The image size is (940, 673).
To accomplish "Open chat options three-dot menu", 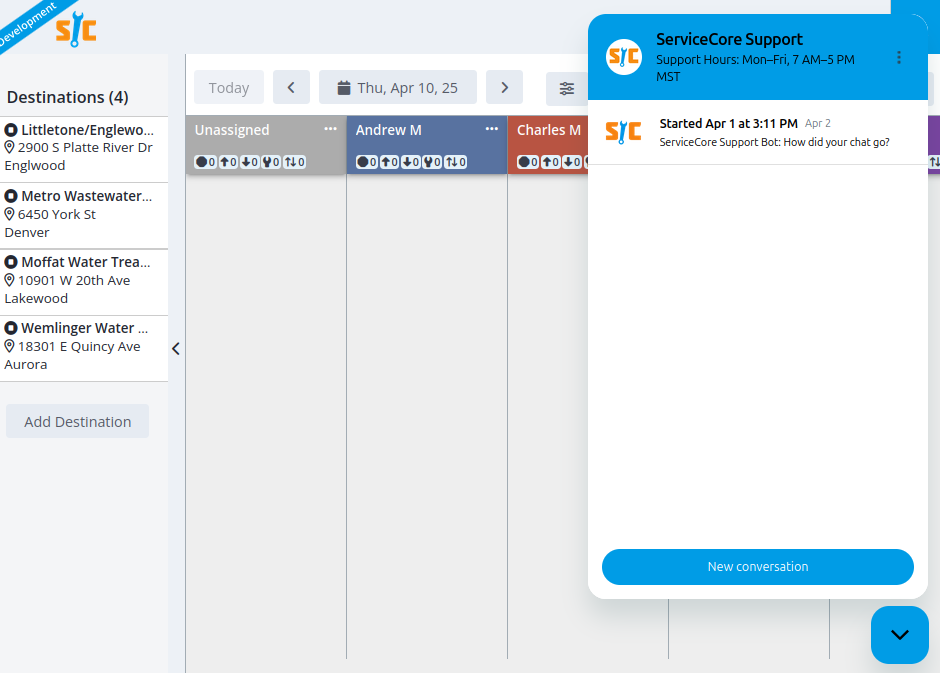I will coord(898,58).
